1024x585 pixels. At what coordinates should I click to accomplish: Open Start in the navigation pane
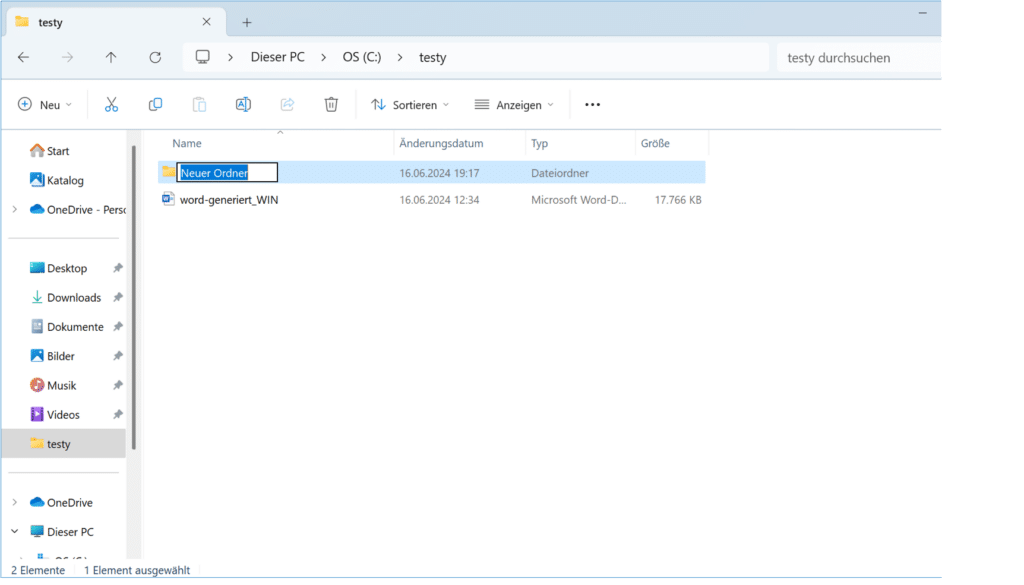50,151
